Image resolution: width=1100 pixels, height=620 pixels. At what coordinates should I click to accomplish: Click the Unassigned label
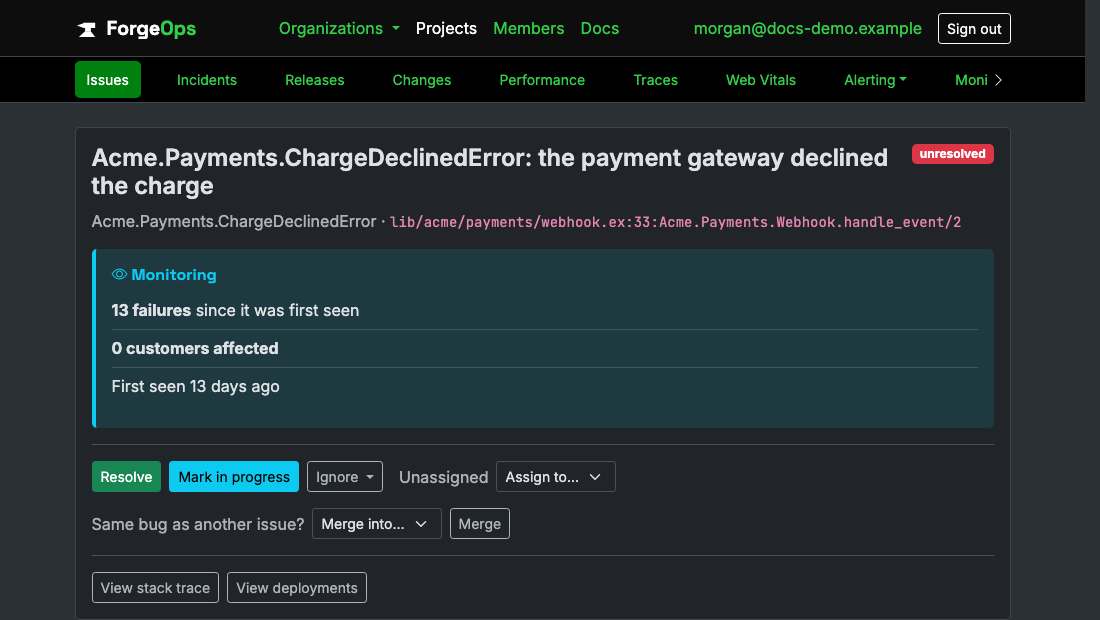pyautogui.click(x=443, y=478)
